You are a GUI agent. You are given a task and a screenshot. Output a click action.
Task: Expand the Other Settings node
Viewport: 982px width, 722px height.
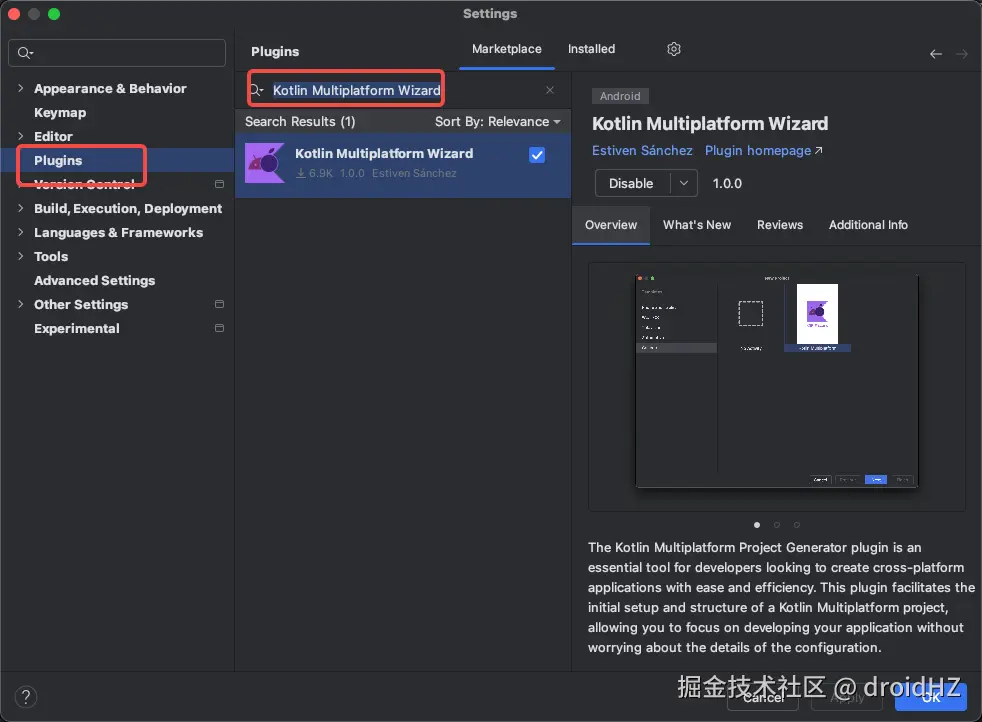click(21, 304)
